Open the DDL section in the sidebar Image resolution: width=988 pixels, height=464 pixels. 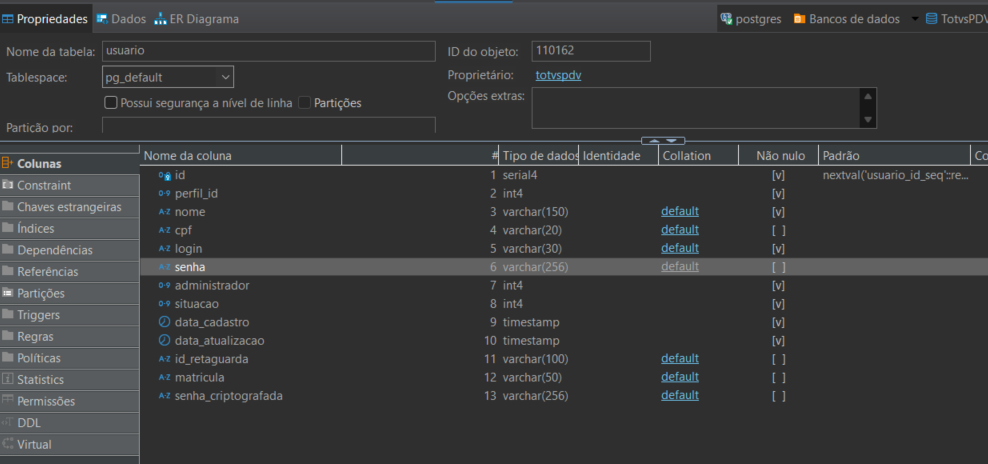[x=29, y=423]
